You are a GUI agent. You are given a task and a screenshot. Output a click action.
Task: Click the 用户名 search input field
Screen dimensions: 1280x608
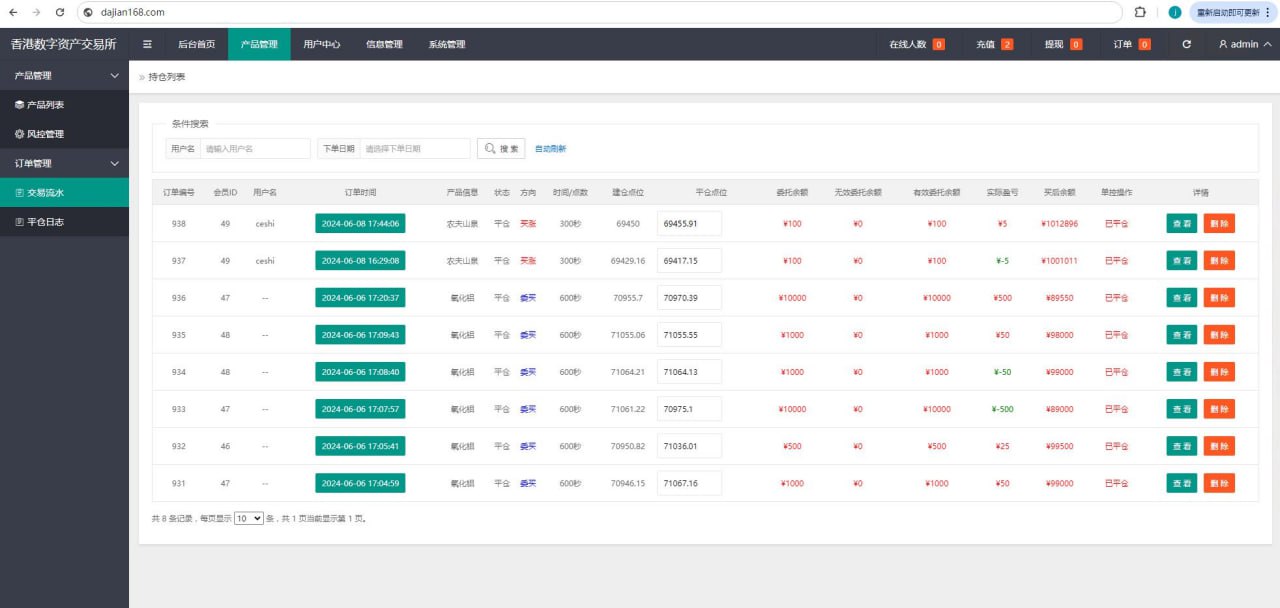point(254,148)
